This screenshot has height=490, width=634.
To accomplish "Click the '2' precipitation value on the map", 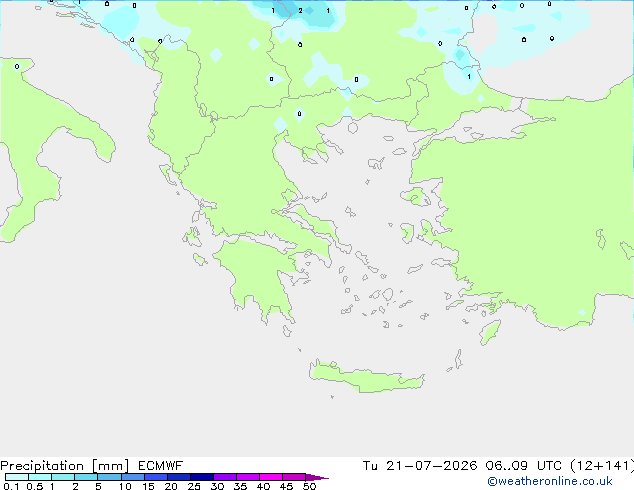I will point(300,11).
